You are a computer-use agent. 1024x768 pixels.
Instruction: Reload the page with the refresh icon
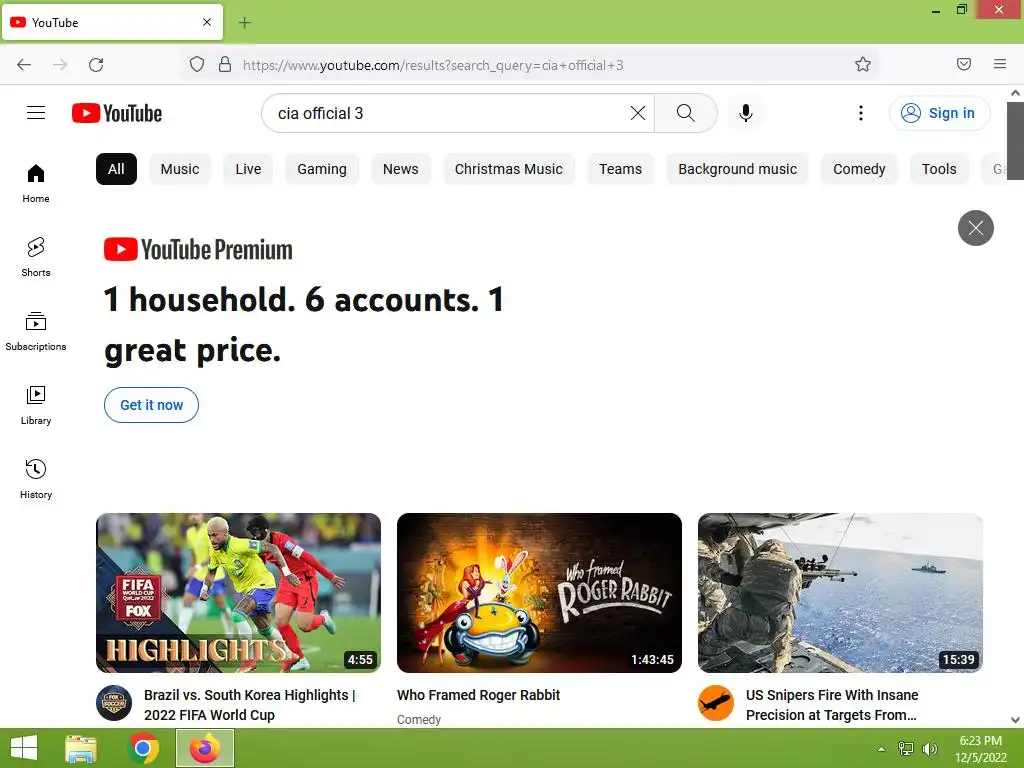coord(96,64)
